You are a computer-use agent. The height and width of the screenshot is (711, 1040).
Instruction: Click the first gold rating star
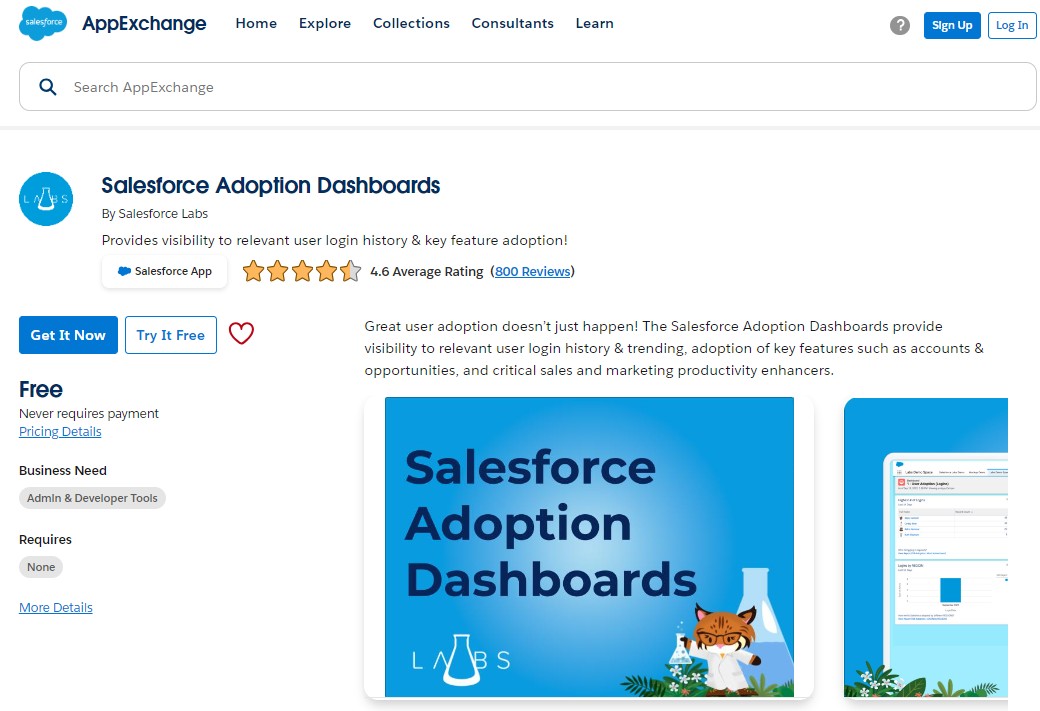click(253, 270)
